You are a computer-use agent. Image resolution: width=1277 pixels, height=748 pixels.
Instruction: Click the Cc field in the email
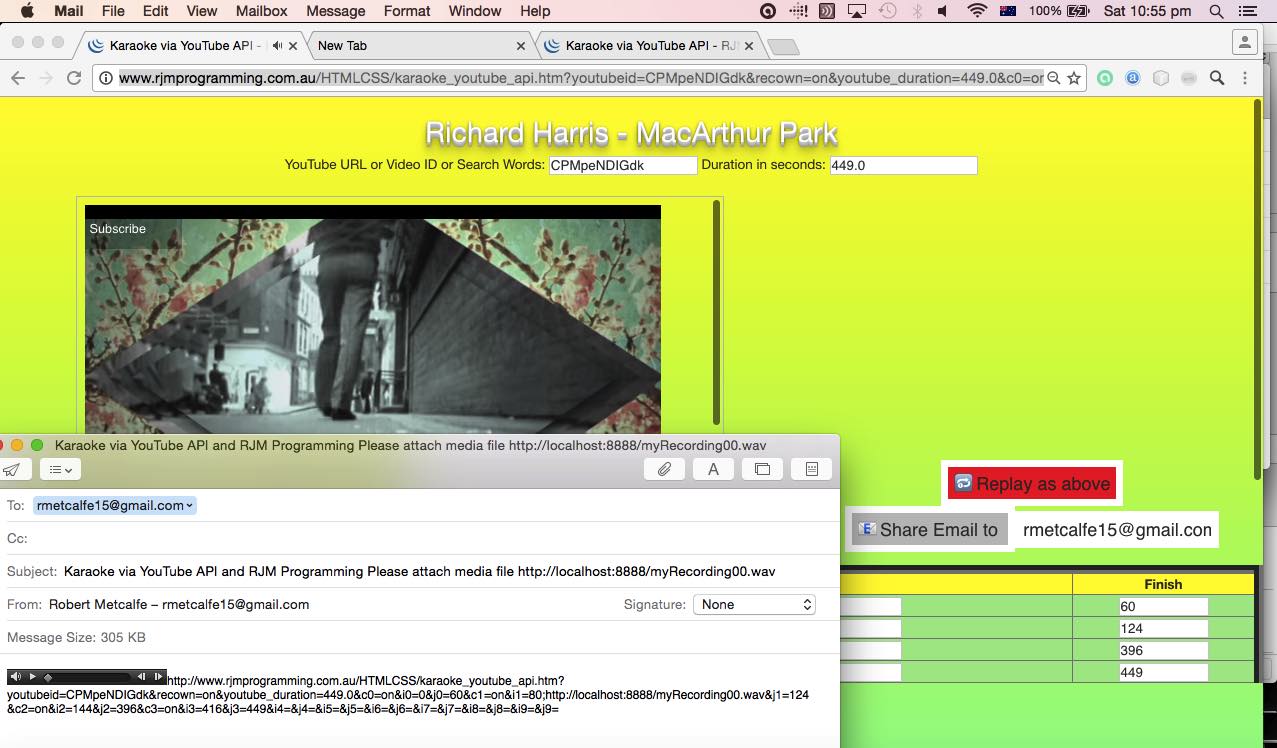pos(420,538)
